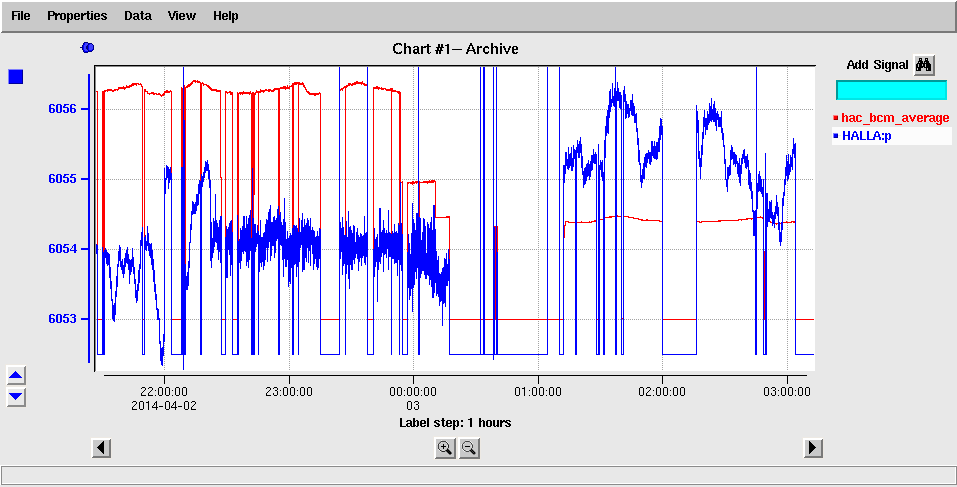Click the 6055 Y-axis label
Viewport: 957px width, 487px height.
click(60, 179)
